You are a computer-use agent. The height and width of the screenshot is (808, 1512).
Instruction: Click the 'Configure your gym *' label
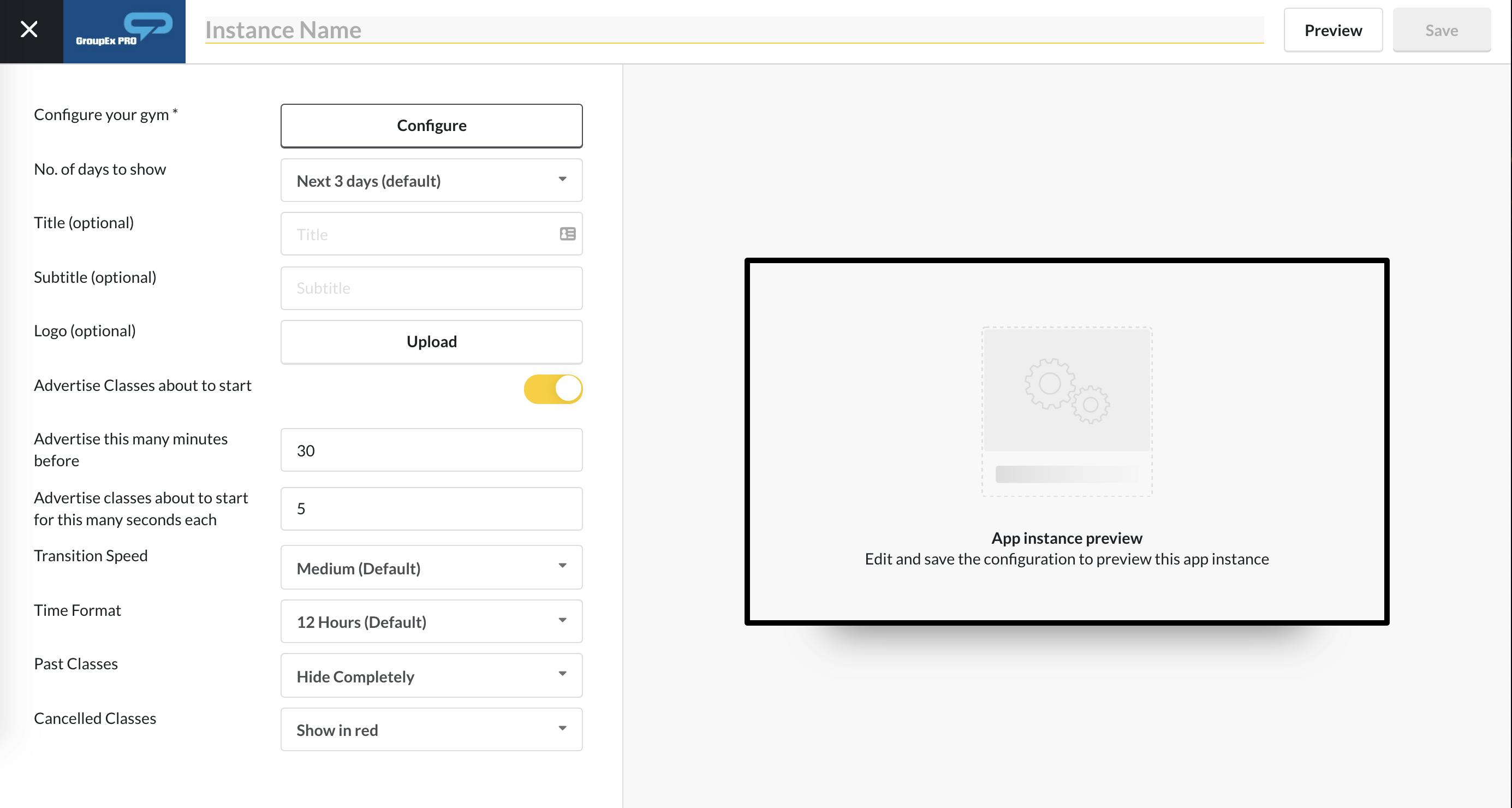(106, 115)
